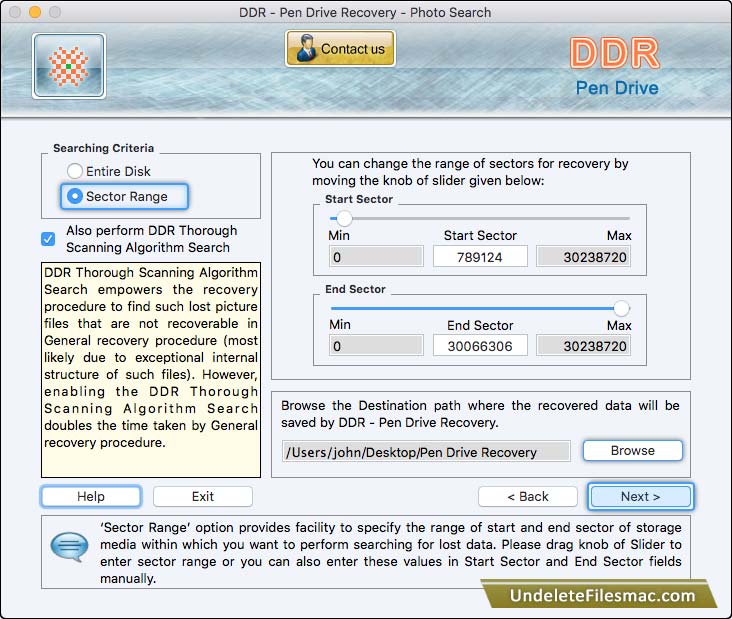The image size is (732, 619).
Task: Click the End Sector Max field 30238720
Action: [x=584, y=346]
